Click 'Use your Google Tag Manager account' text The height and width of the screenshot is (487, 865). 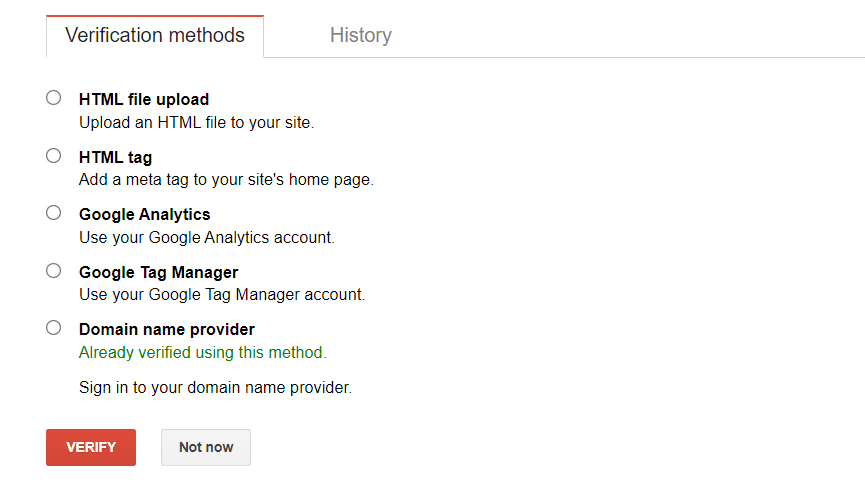click(x=221, y=295)
